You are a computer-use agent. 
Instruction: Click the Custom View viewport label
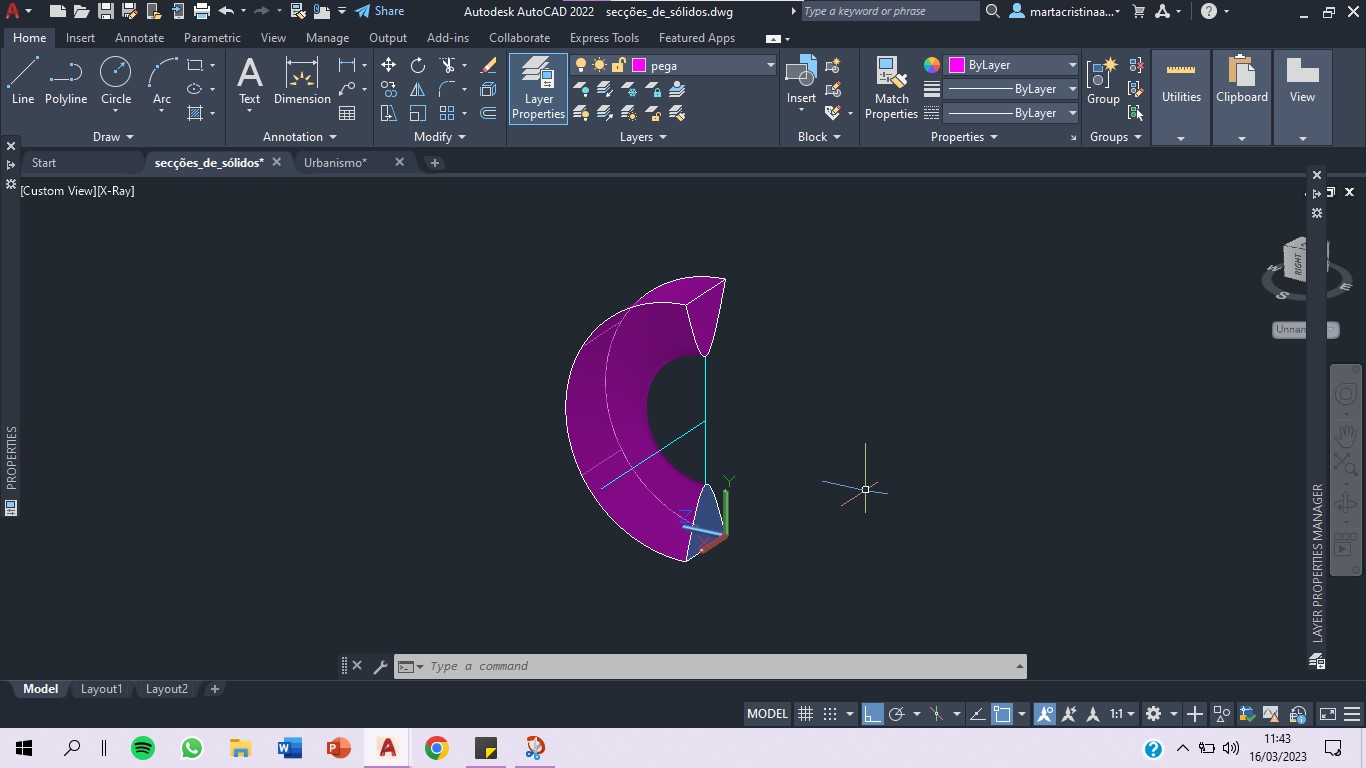[x=57, y=190]
